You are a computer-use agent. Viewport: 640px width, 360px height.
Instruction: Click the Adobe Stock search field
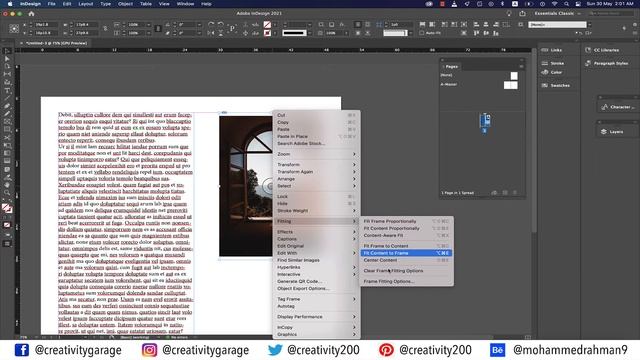[611, 13]
